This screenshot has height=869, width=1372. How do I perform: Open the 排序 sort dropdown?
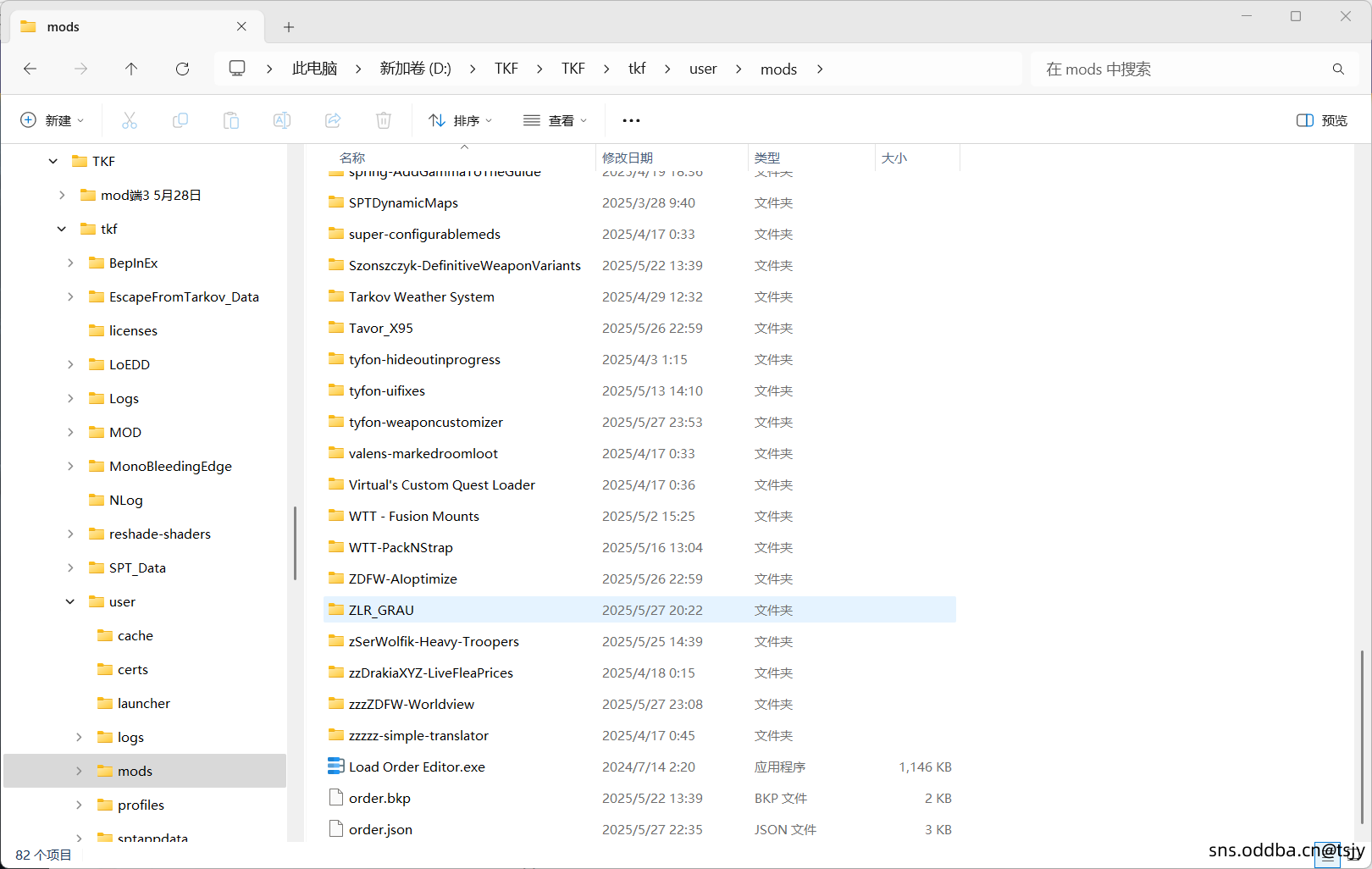460,120
